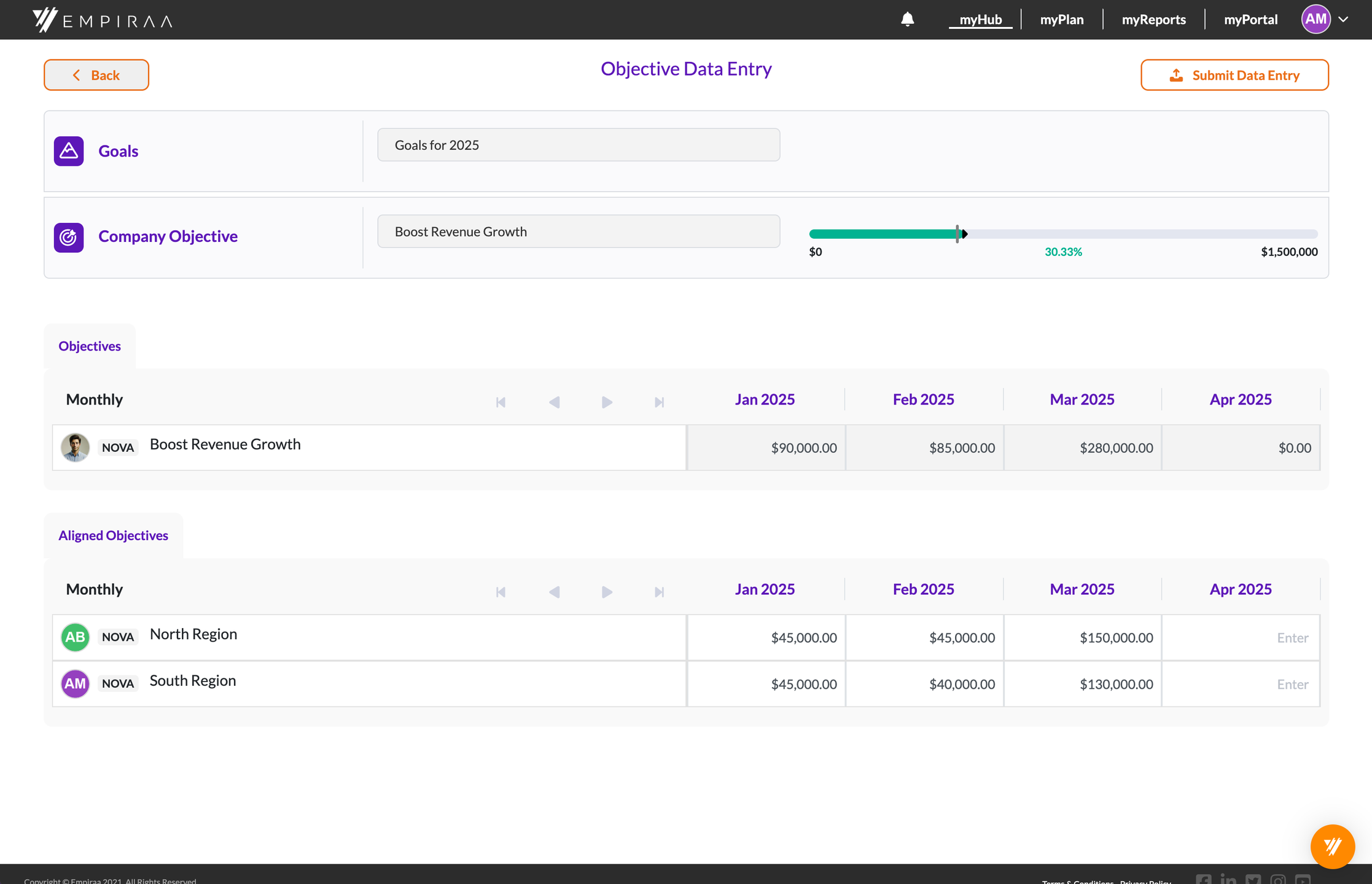Click the Empiraa logo in header
This screenshot has height=884, width=1372.
(103, 20)
